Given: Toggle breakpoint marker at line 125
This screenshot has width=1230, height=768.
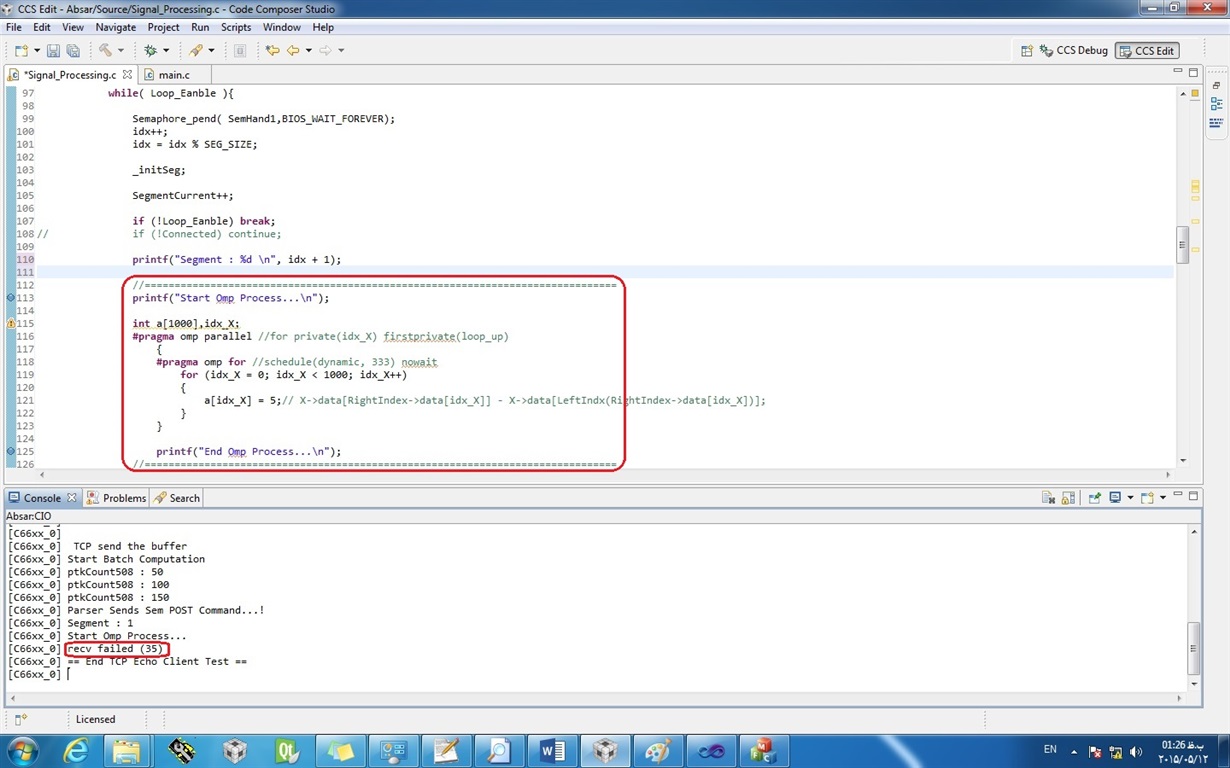Looking at the screenshot, I should (x=11, y=452).
